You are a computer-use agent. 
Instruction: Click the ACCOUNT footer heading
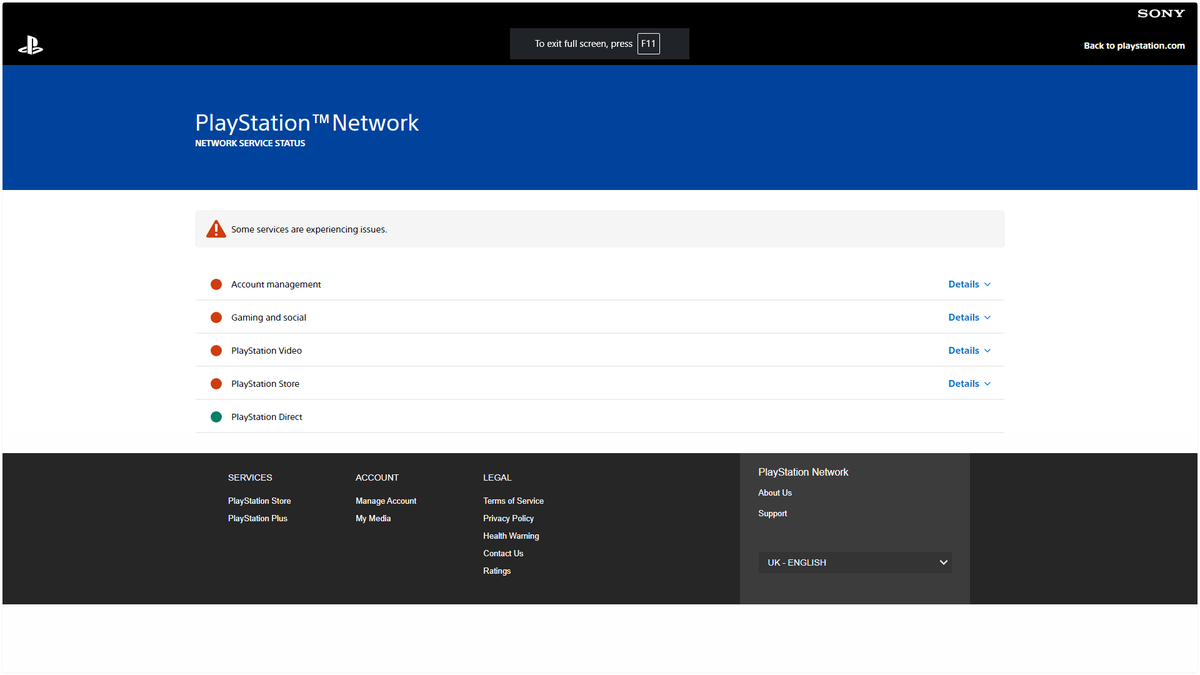(x=377, y=478)
